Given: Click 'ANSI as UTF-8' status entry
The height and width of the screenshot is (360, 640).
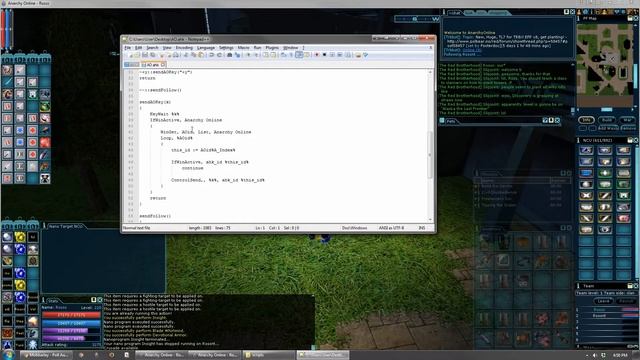Looking at the screenshot, I should click(391, 228).
